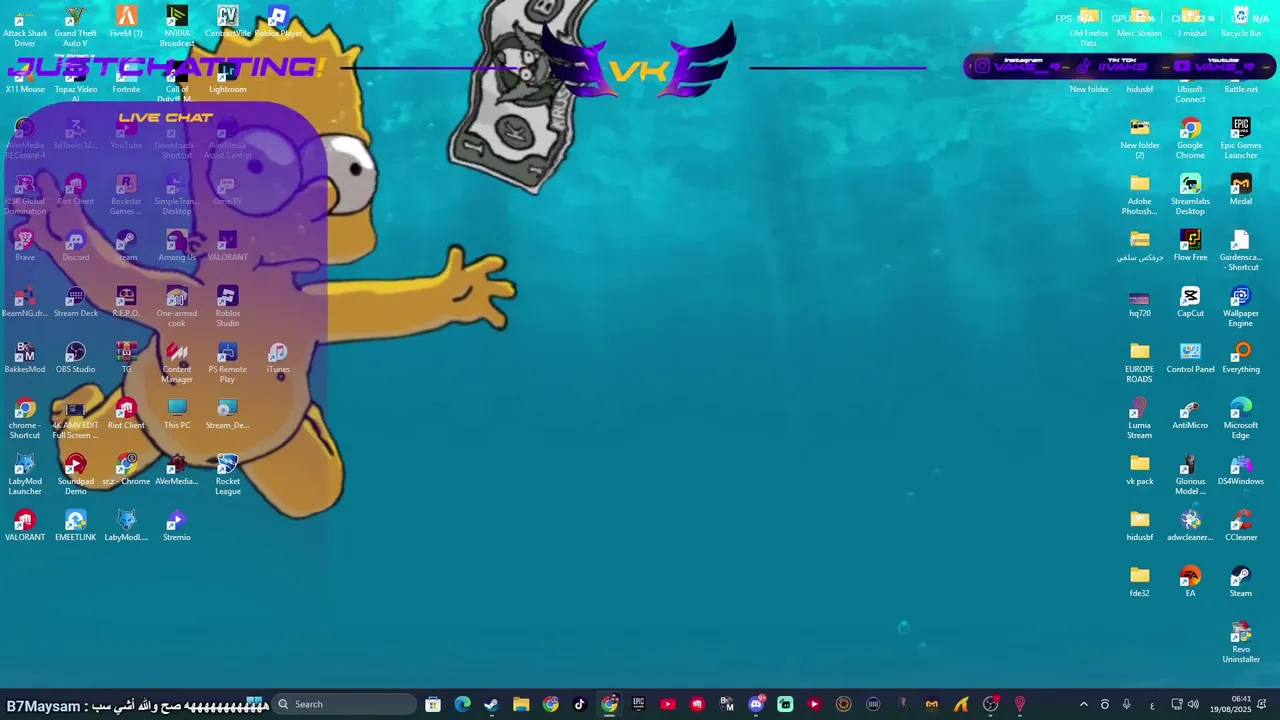Select the EUROPE ROADS folder
Screen dimensions: 1280x720
click(1139, 363)
